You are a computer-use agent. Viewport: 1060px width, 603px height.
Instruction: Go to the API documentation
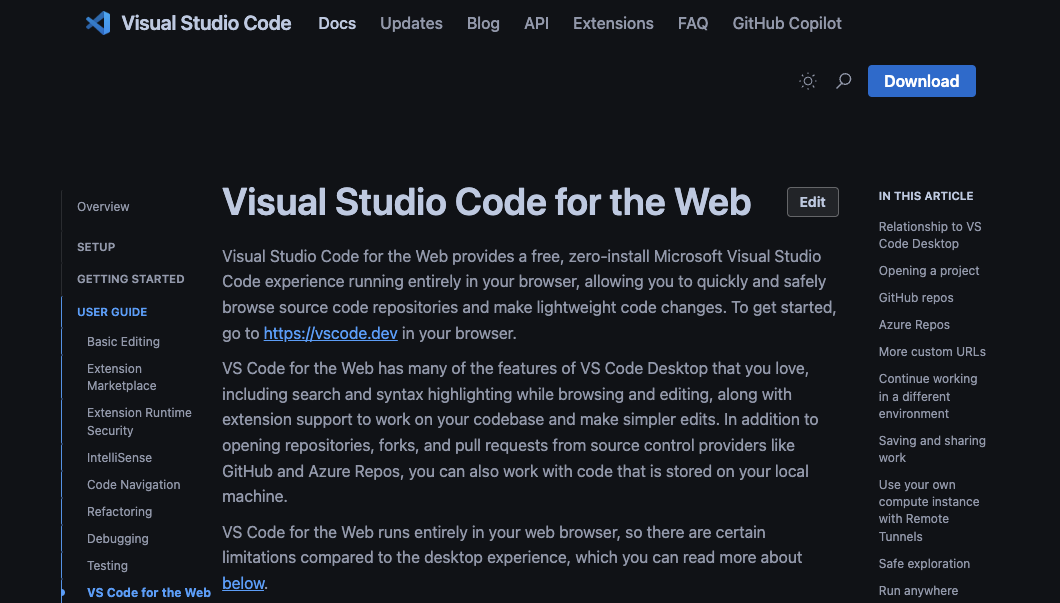pyautogui.click(x=536, y=23)
